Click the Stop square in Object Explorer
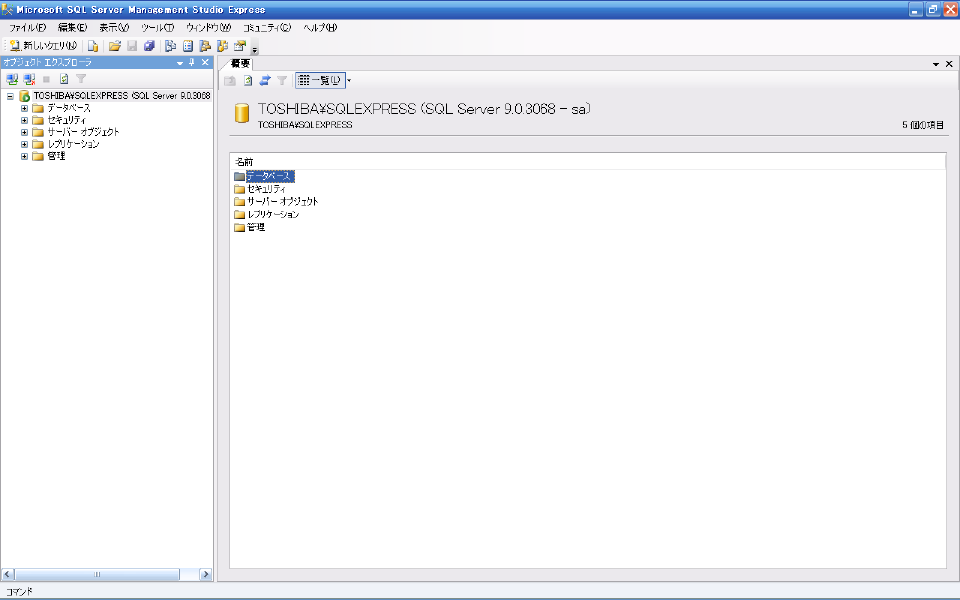960x600 pixels. click(46, 79)
